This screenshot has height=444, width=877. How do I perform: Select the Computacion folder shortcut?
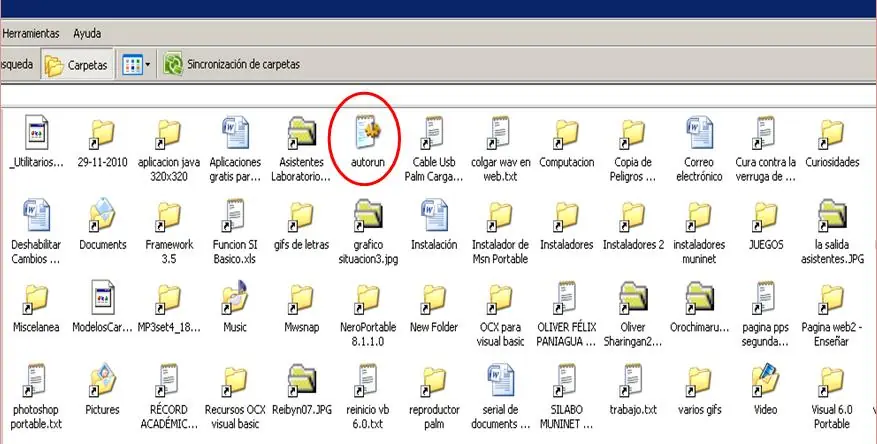click(567, 134)
